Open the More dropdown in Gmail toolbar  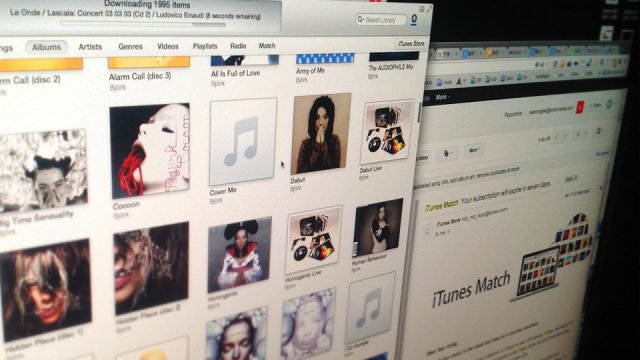[474, 150]
